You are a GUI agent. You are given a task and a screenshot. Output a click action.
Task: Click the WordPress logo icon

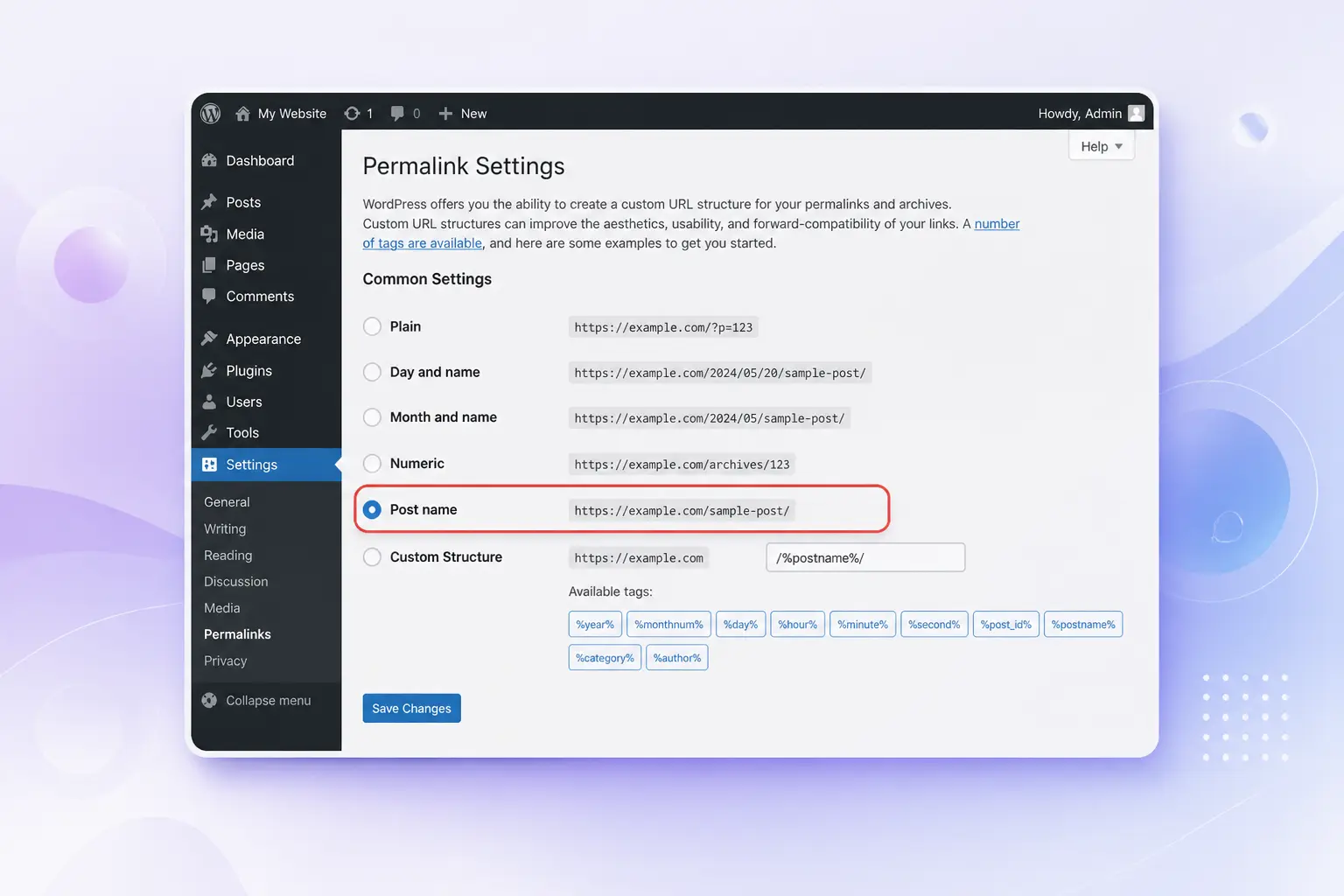coord(211,114)
